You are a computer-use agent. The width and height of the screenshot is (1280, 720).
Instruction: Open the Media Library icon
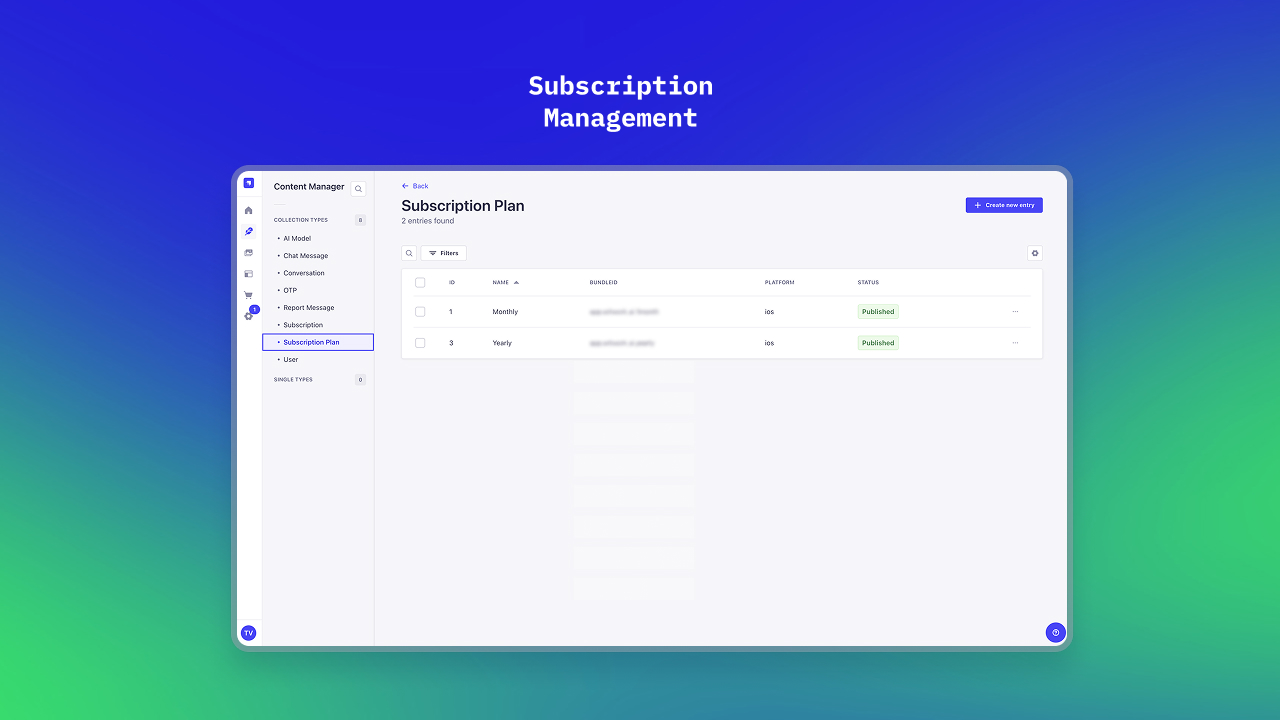pyautogui.click(x=249, y=252)
